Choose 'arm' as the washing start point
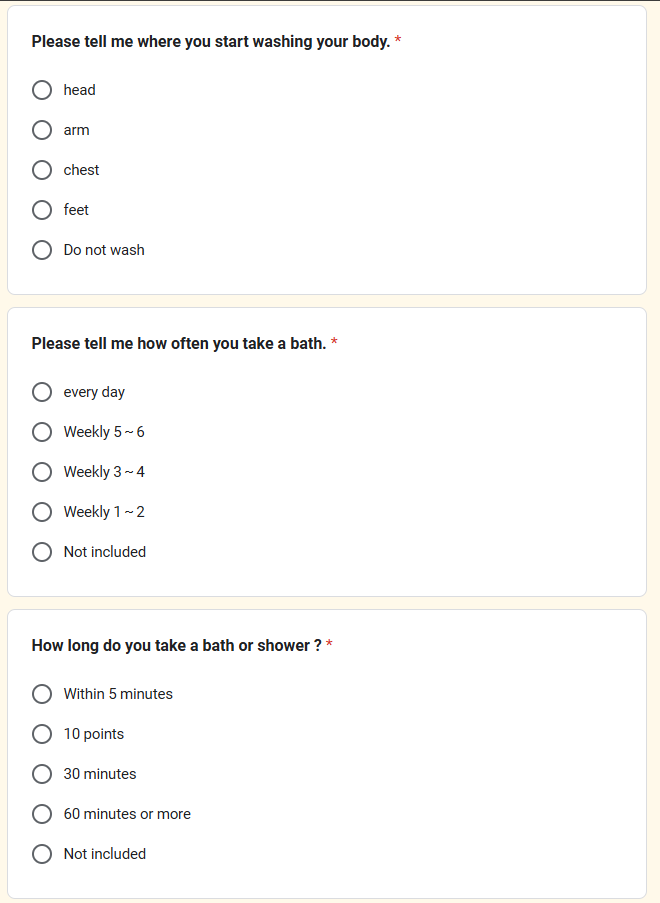Viewport: 660px width, 903px height. 42,130
